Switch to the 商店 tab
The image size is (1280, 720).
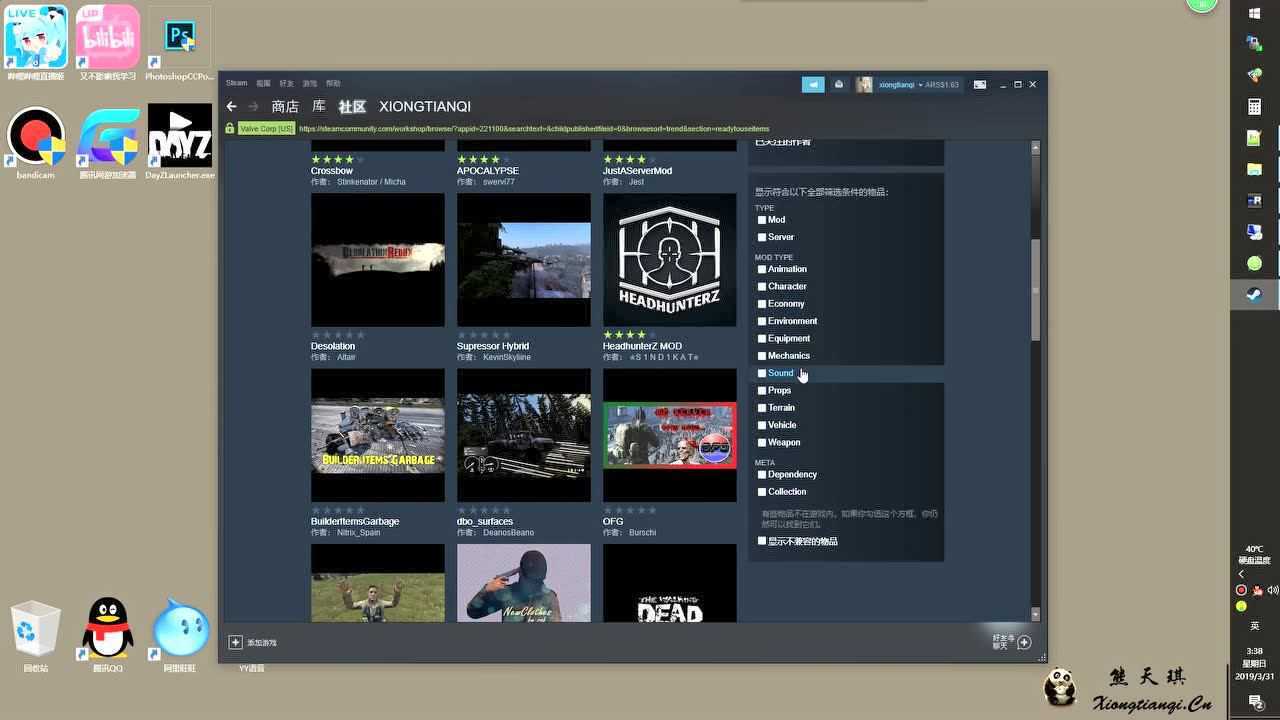tap(284, 106)
